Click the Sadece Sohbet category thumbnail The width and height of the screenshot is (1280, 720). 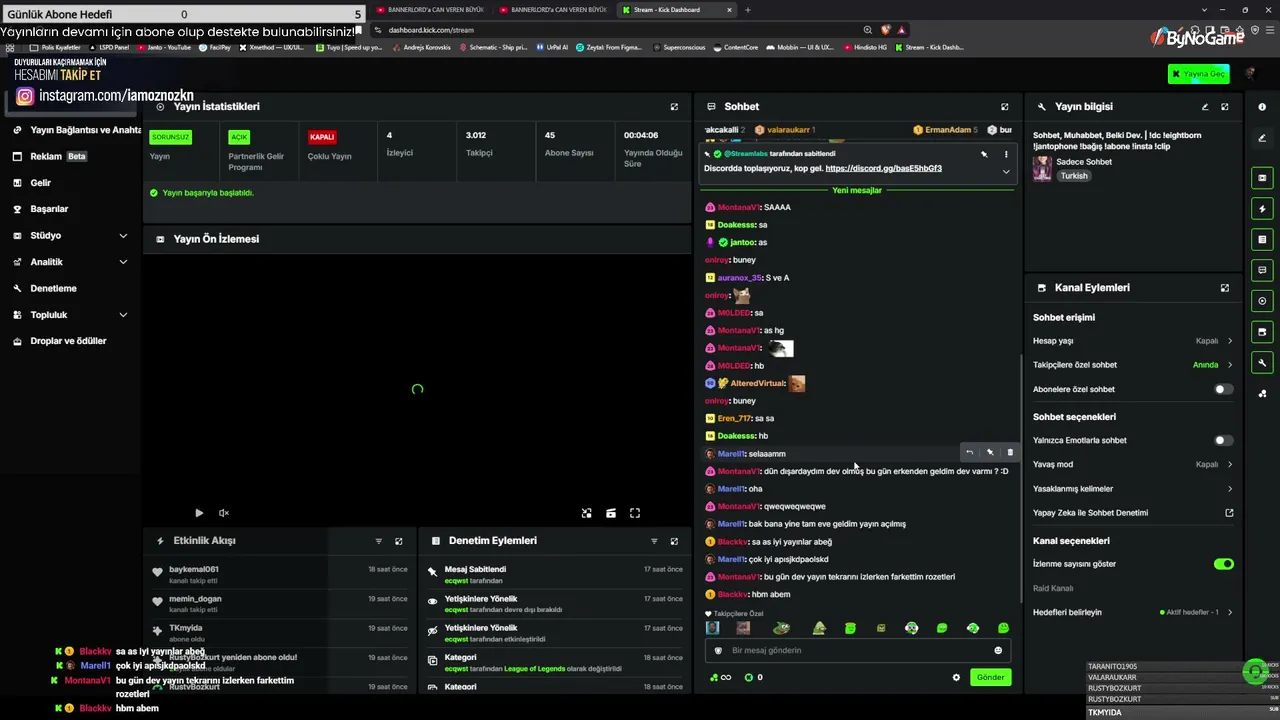pos(1042,168)
